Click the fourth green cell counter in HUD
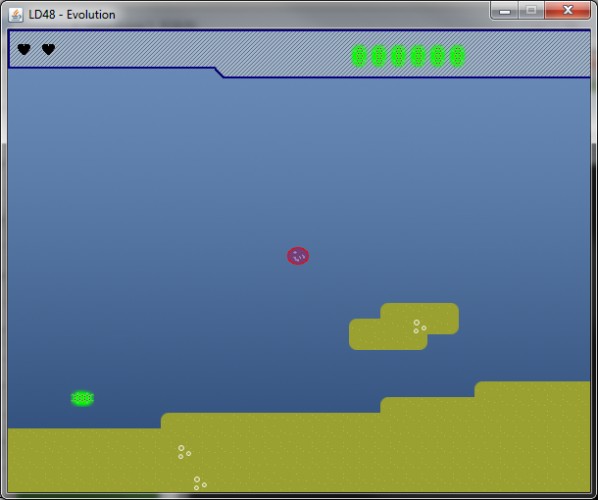The width and height of the screenshot is (598, 500). click(418, 56)
